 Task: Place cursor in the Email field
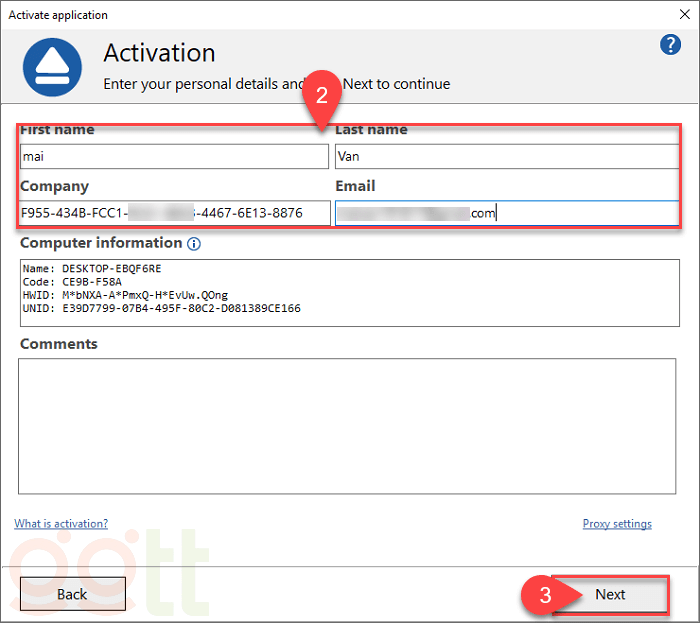tap(506, 212)
